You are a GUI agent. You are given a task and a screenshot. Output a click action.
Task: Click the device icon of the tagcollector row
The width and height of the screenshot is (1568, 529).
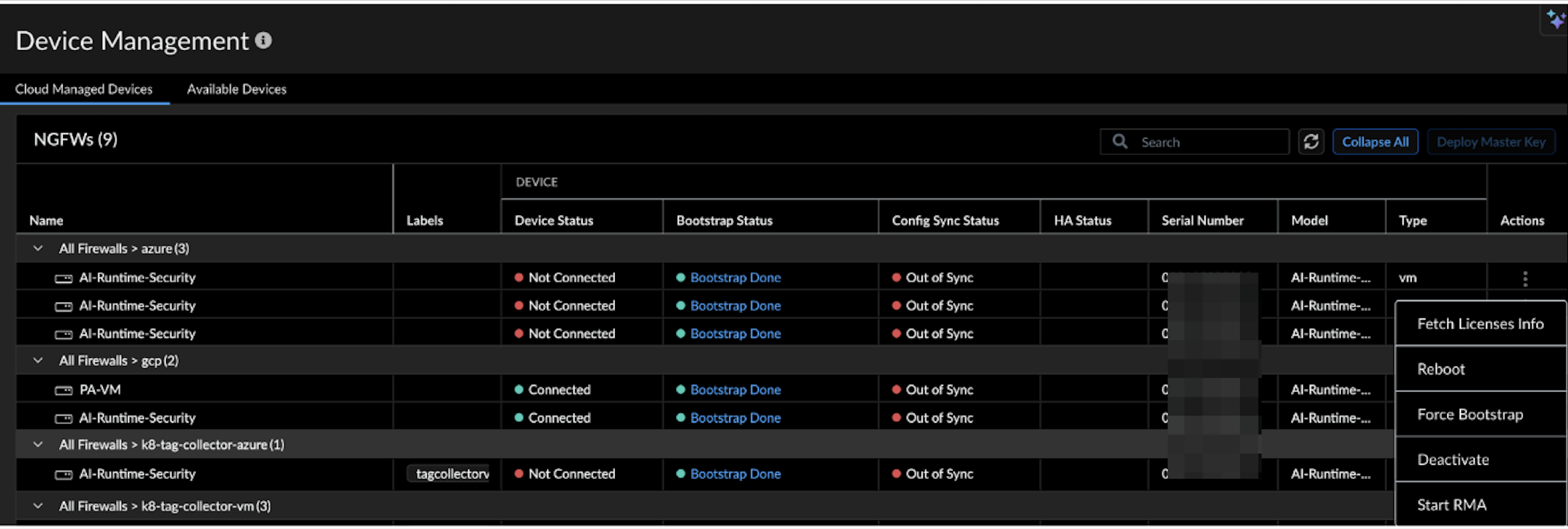(x=64, y=475)
